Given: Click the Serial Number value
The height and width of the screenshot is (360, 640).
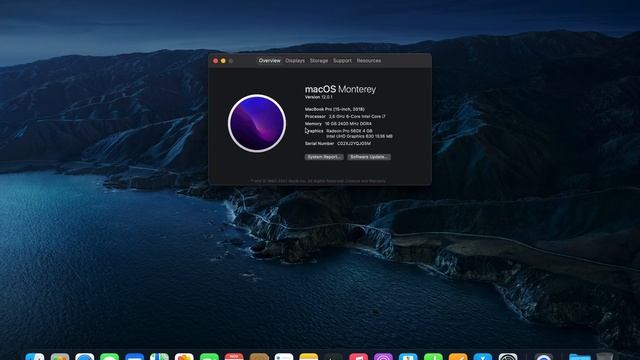Looking at the screenshot, I should pos(354,144).
